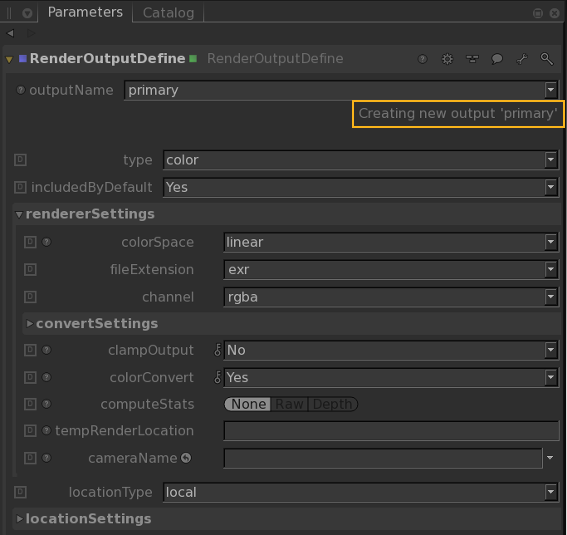Image resolution: width=567 pixels, height=535 pixels.
Task: Toggle the green node state square
Action: coord(193,59)
